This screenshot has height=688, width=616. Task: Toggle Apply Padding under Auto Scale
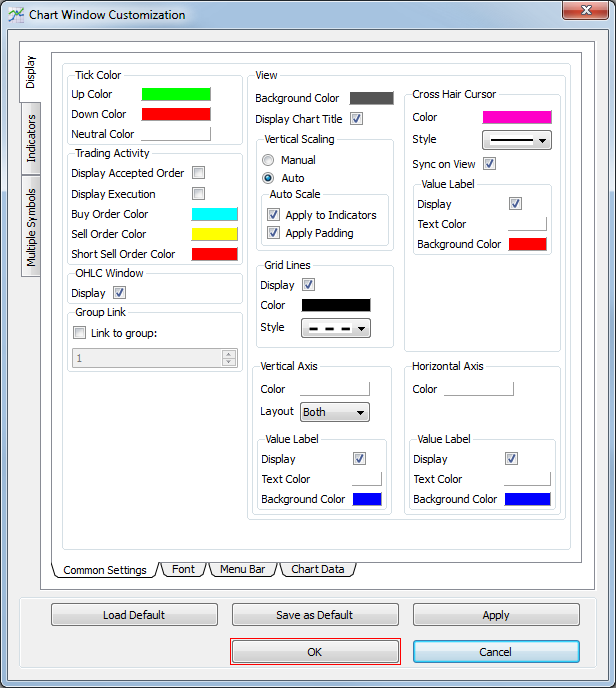click(x=274, y=233)
